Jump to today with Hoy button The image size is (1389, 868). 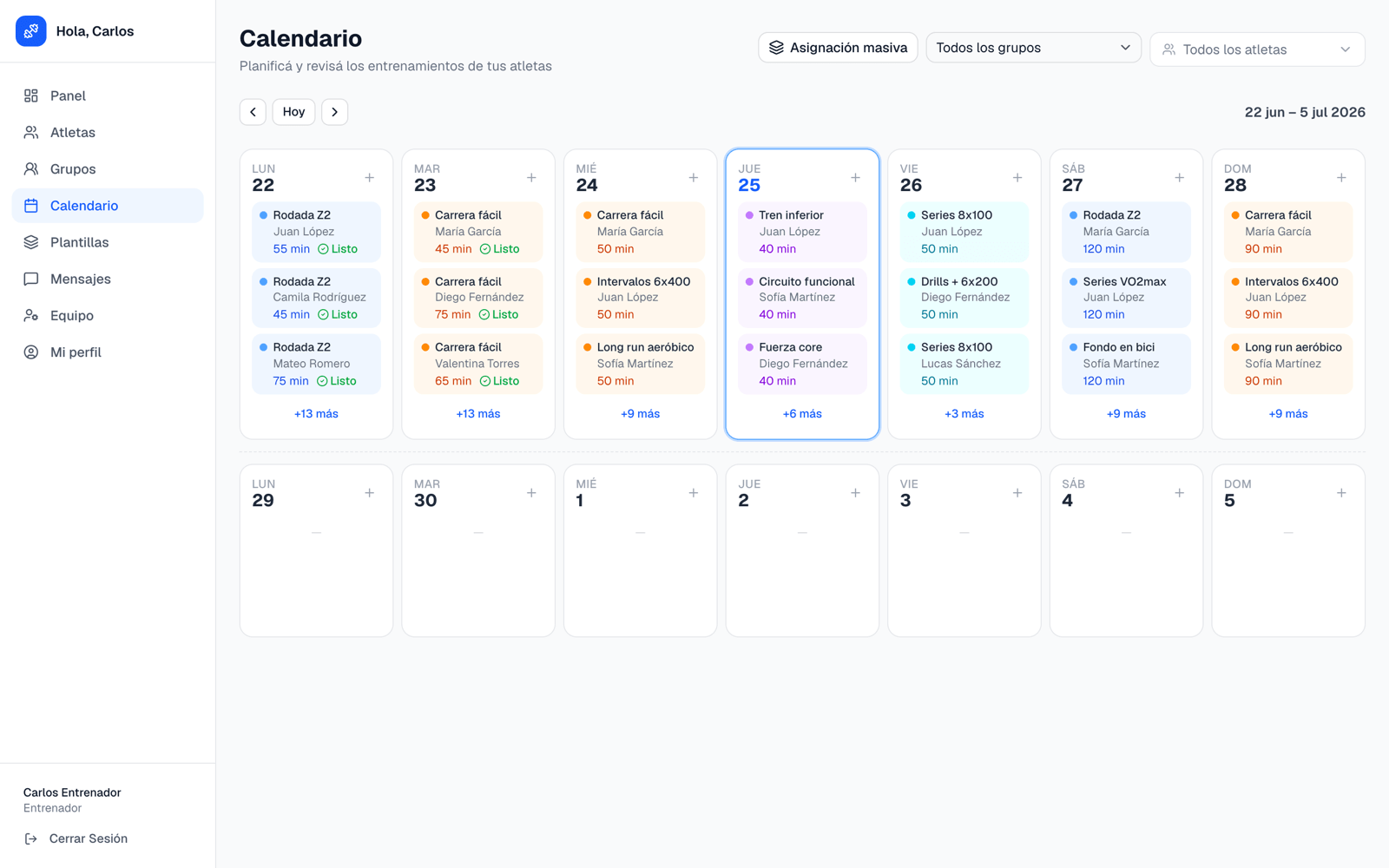[x=293, y=112]
